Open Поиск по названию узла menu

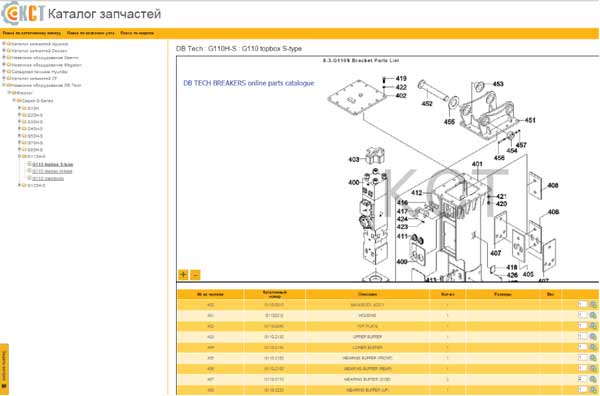[91, 33]
